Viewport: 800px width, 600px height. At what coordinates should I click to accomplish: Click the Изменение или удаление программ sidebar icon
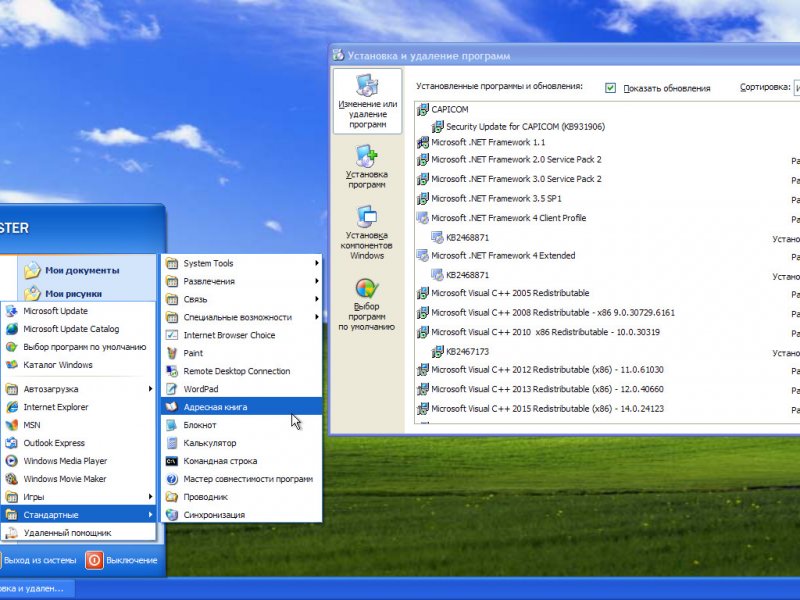click(367, 85)
